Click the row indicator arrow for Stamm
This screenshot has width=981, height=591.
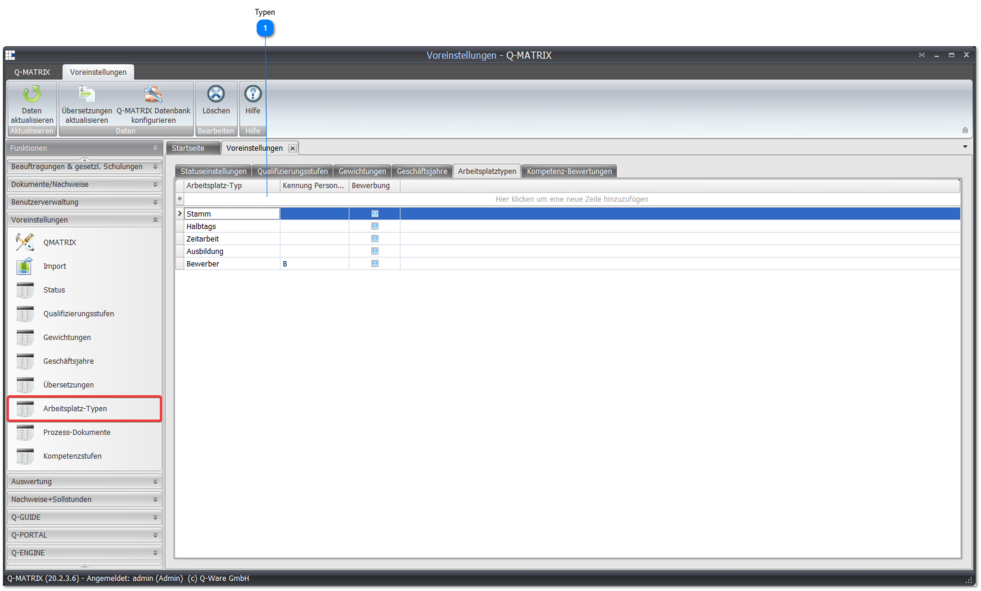point(180,214)
